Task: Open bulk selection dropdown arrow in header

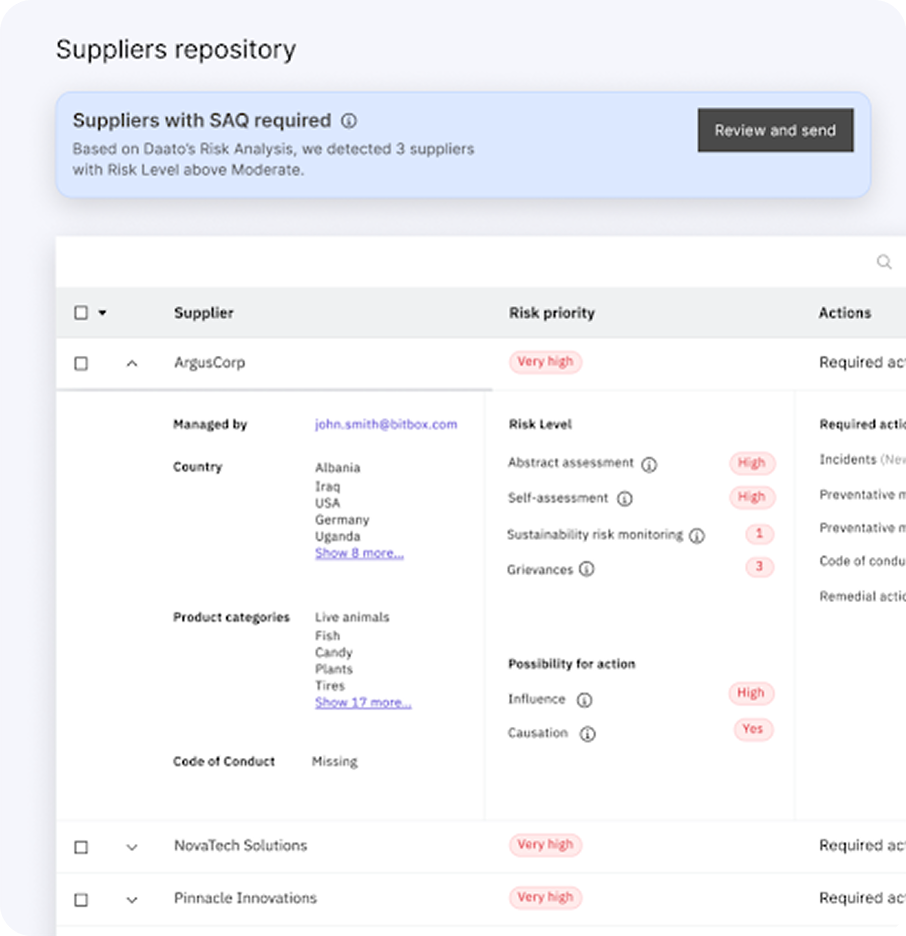Action: click(x=102, y=313)
